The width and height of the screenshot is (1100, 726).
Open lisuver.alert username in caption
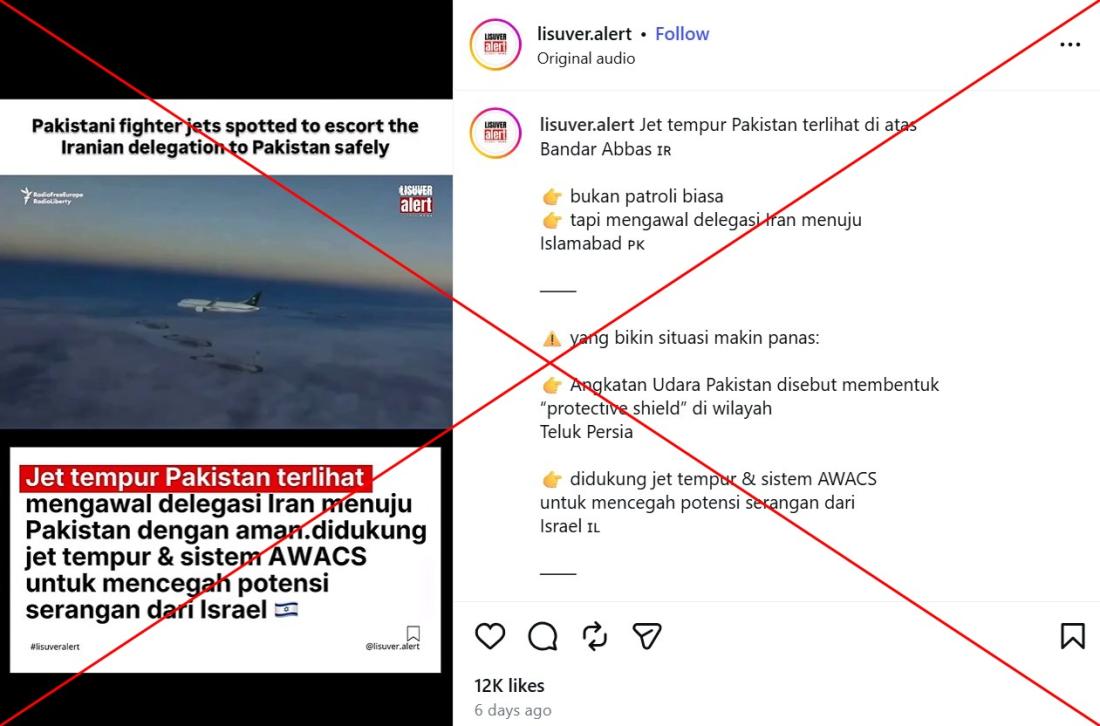point(587,125)
